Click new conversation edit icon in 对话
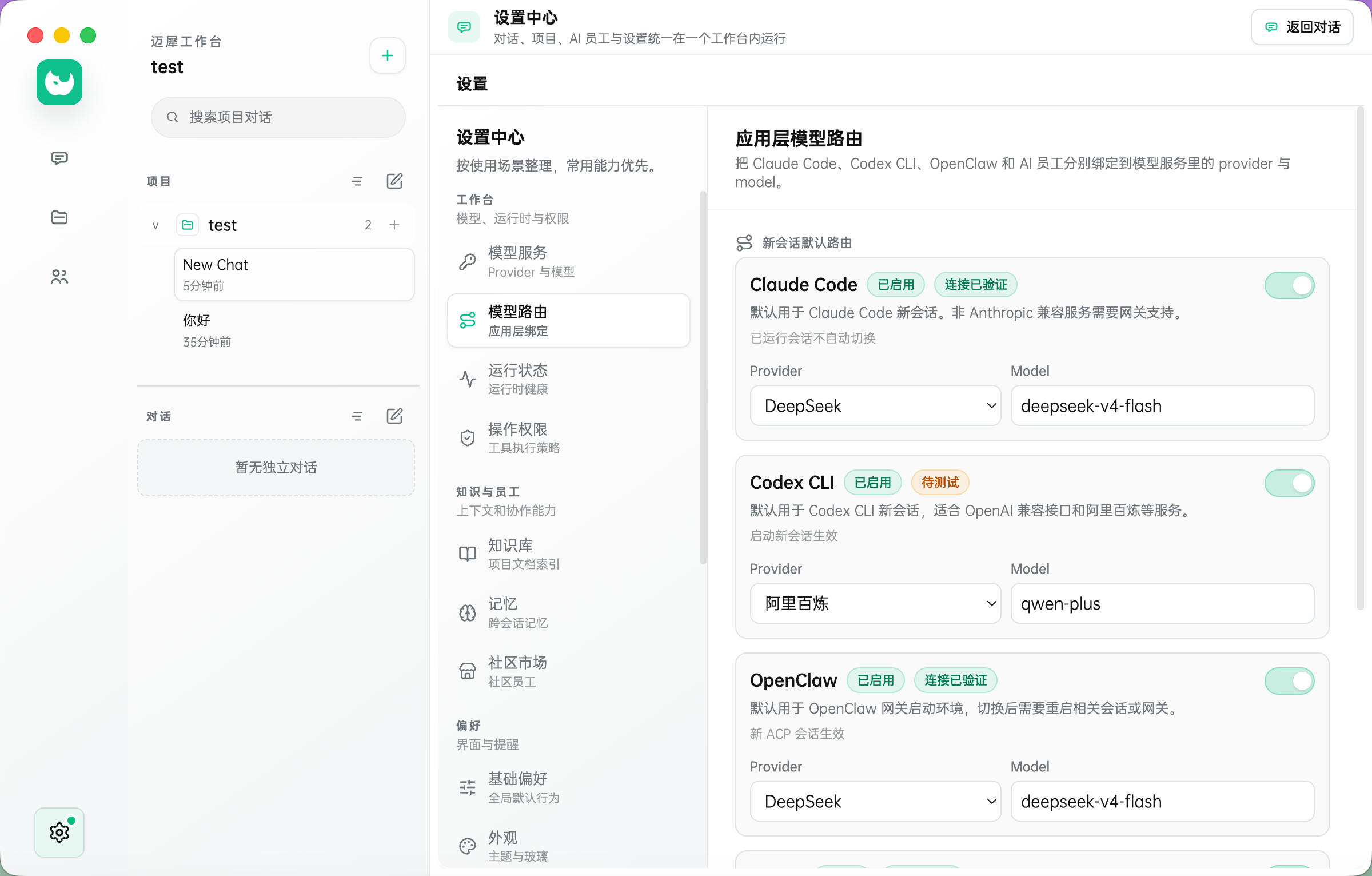Image resolution: width=1372 pixels, height=876 pixels. coord(394,416)
